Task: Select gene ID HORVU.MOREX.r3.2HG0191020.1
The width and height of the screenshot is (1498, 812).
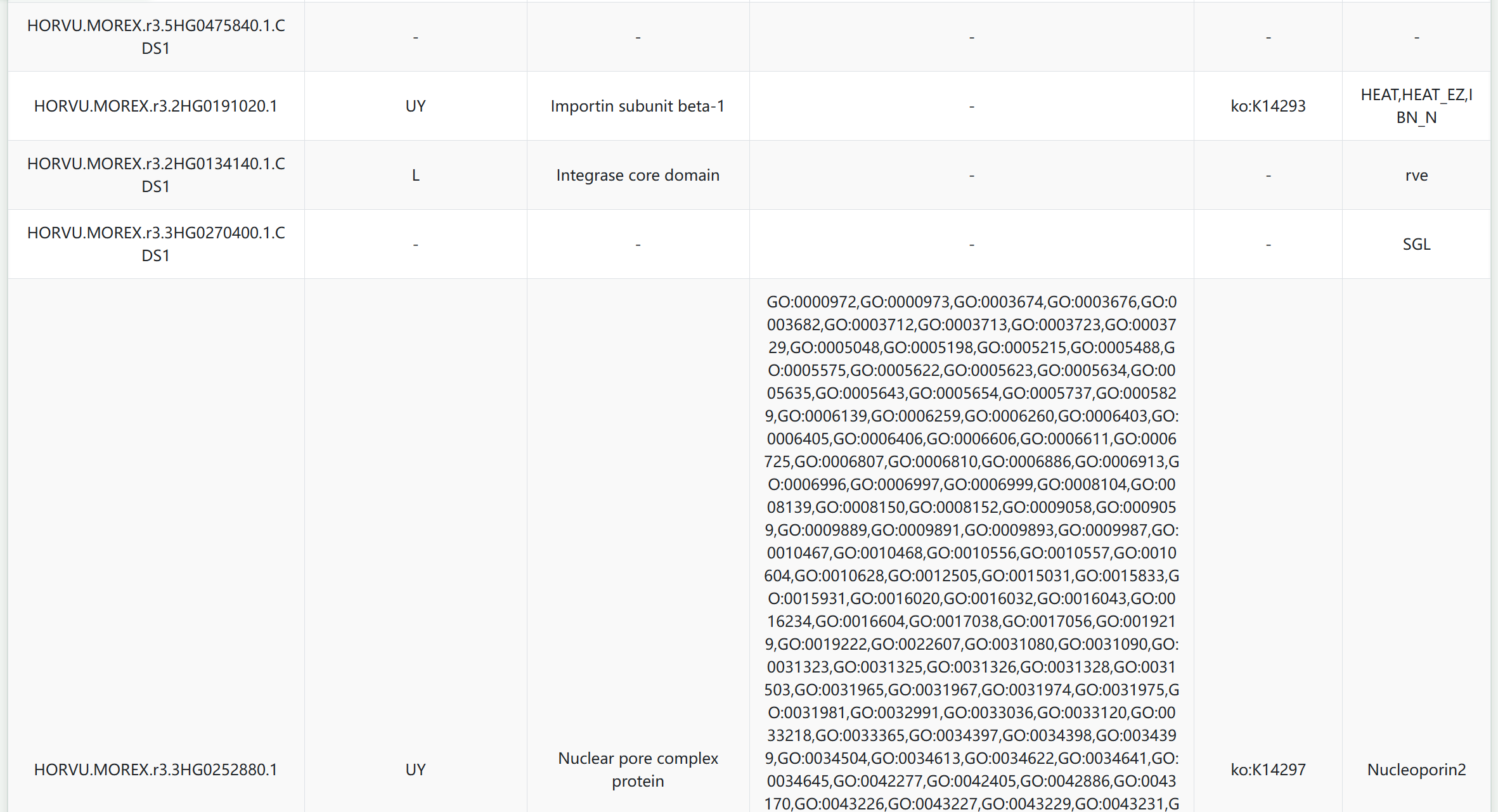Action: coord(156,106)
